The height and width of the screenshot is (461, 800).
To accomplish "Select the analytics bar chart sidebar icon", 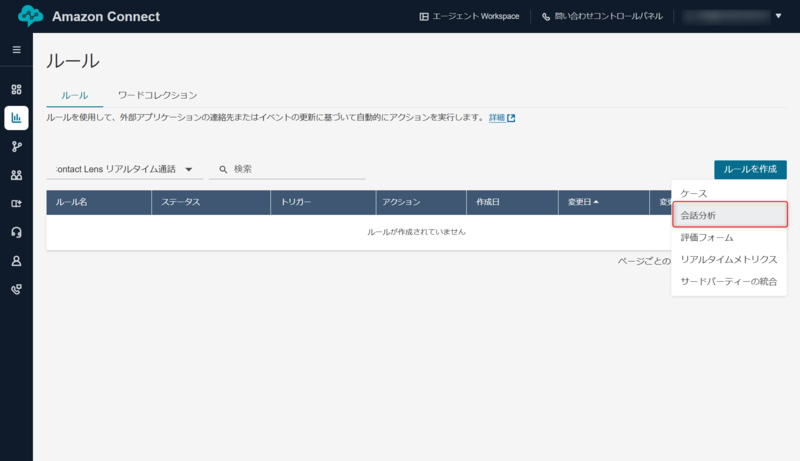I will click(16, 118).
